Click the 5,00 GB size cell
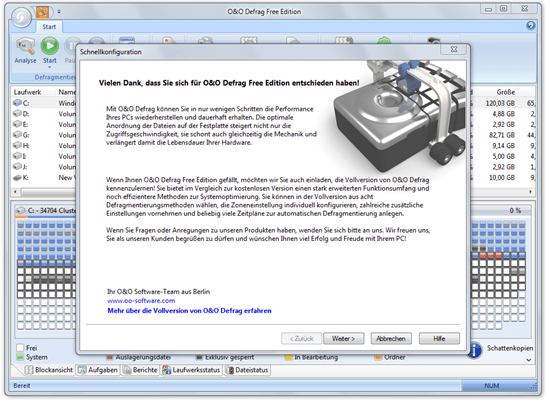Viewport: 550px width, 408px height. coord(503,156)
